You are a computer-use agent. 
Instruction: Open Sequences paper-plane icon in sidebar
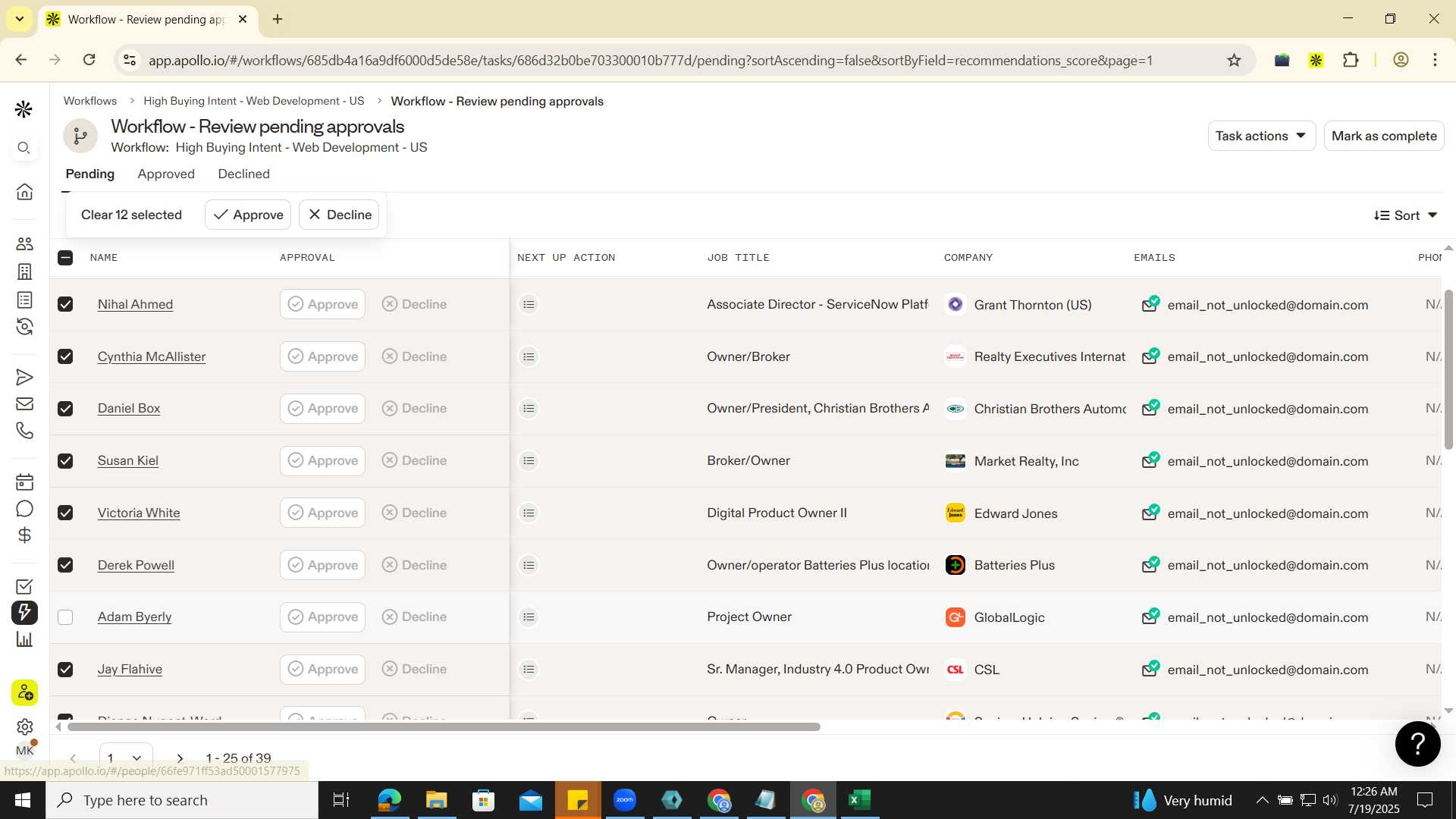coord(24,377)
